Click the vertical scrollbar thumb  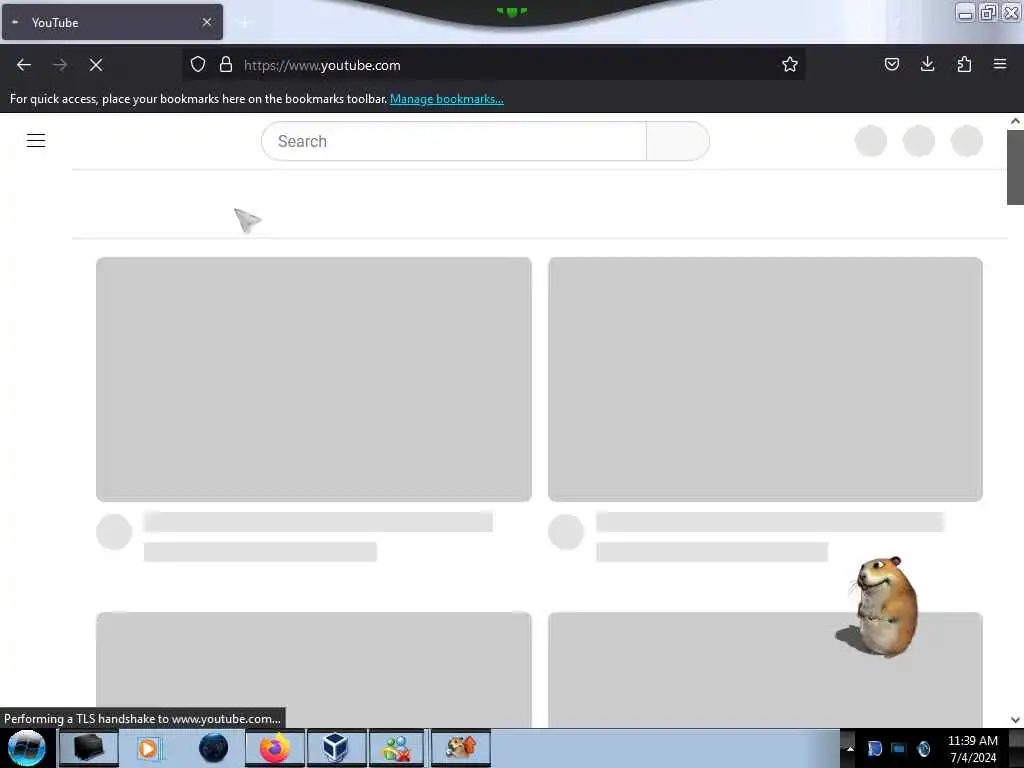[x=1015, y=167]
